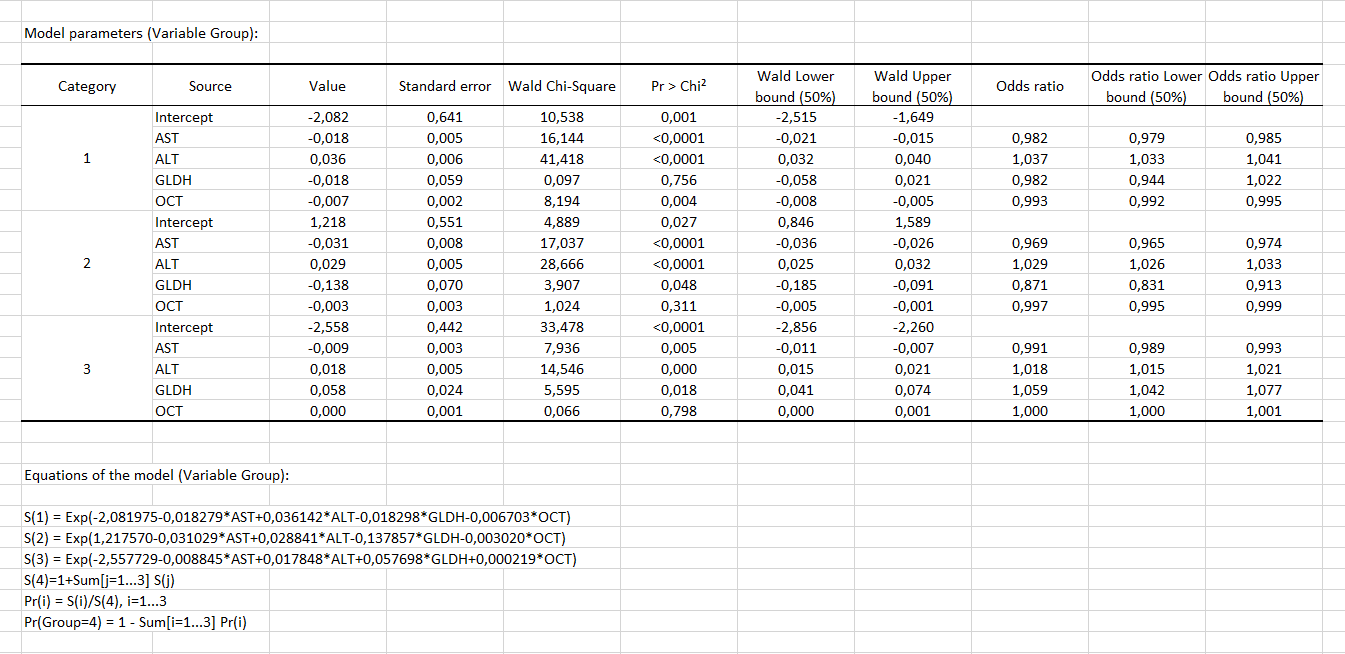Viewport: 1345px width, 654px height.
Task: Click the S(1) equation cell
Action: pyautogui.click(x=297, y=517)
